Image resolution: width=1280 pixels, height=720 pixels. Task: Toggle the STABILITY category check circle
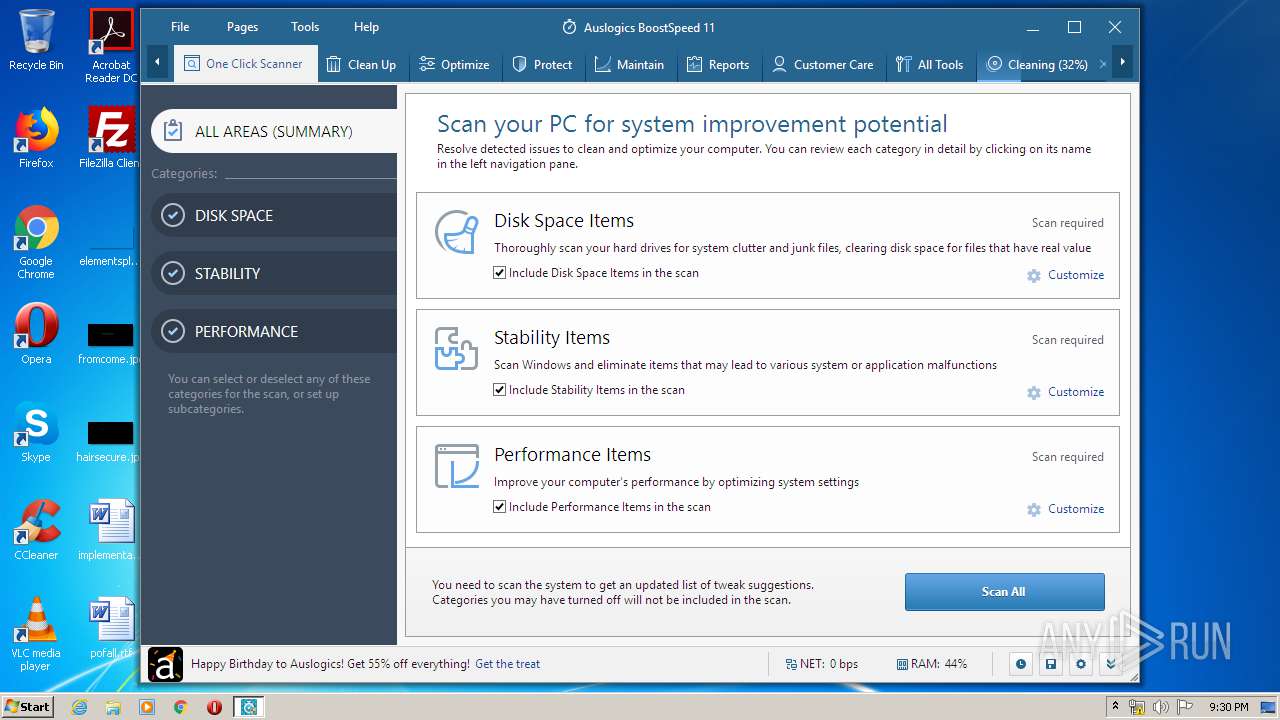click(x=173, y=273)
